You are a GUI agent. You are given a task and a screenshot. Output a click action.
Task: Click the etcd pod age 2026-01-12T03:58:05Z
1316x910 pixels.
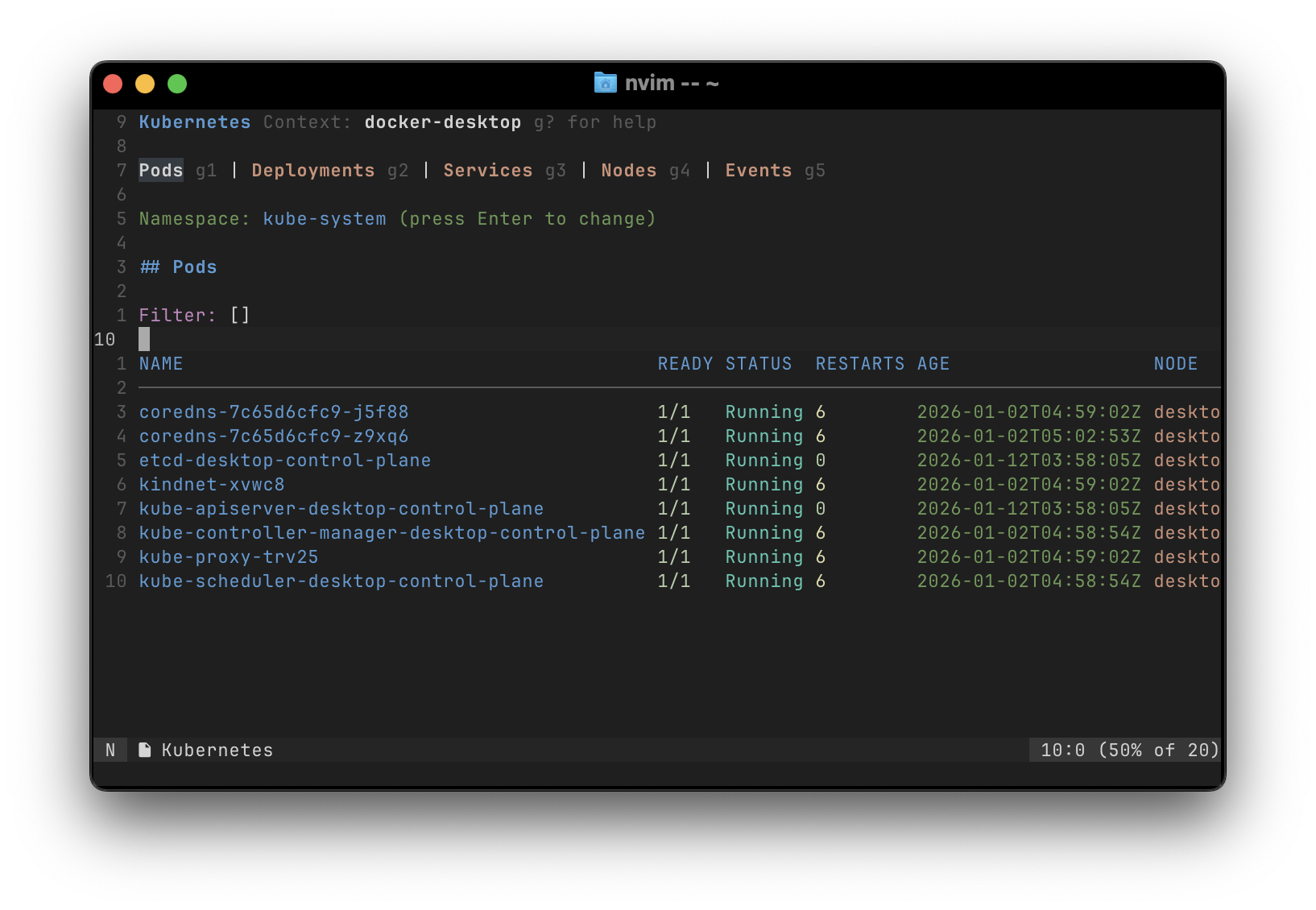point(1029,460)
